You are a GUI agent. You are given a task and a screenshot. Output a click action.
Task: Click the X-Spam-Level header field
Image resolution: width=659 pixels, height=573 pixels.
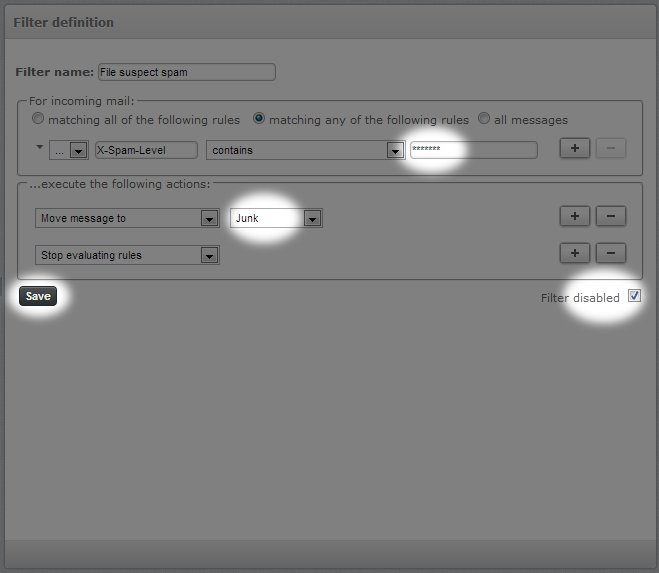(x=146, y=150)
